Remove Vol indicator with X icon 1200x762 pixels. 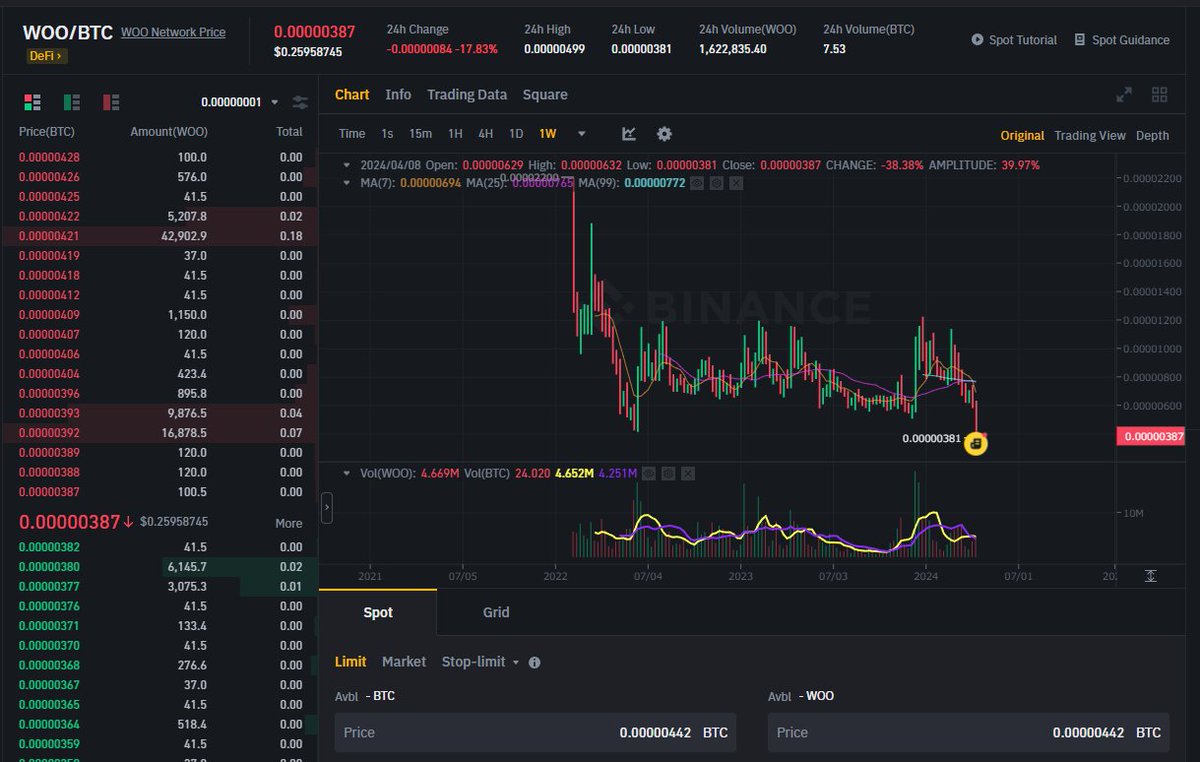point(688,473)
